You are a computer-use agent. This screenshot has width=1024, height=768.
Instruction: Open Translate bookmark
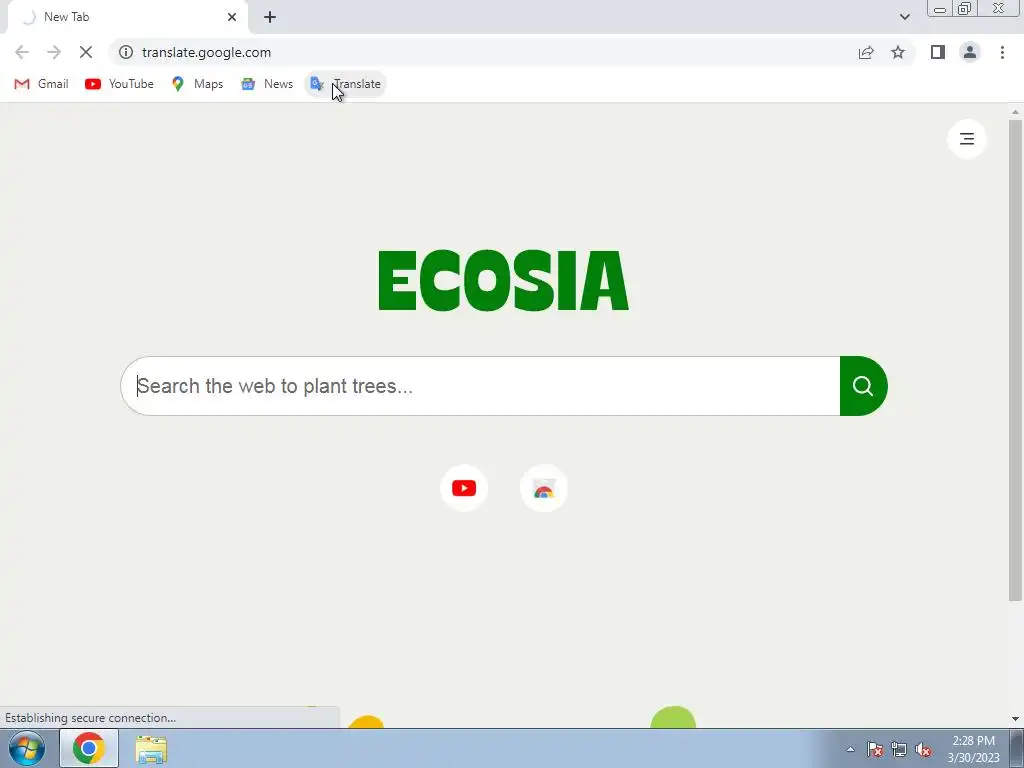345,84
